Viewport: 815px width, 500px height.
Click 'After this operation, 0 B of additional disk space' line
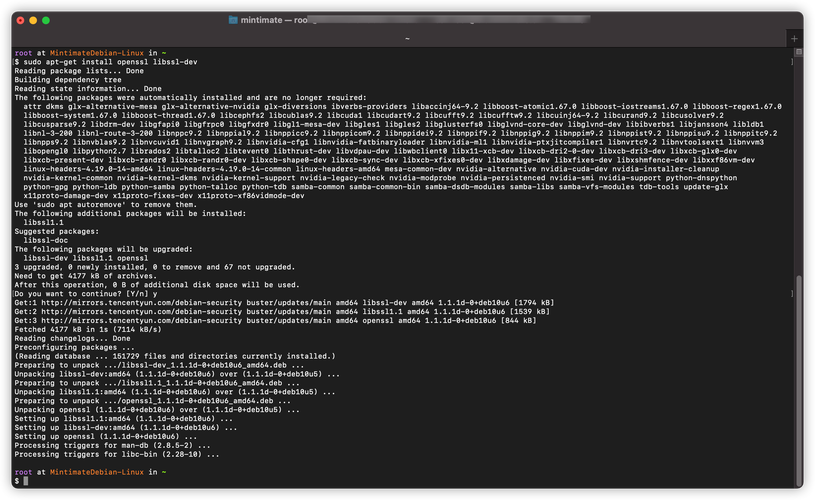pos(157,285)
